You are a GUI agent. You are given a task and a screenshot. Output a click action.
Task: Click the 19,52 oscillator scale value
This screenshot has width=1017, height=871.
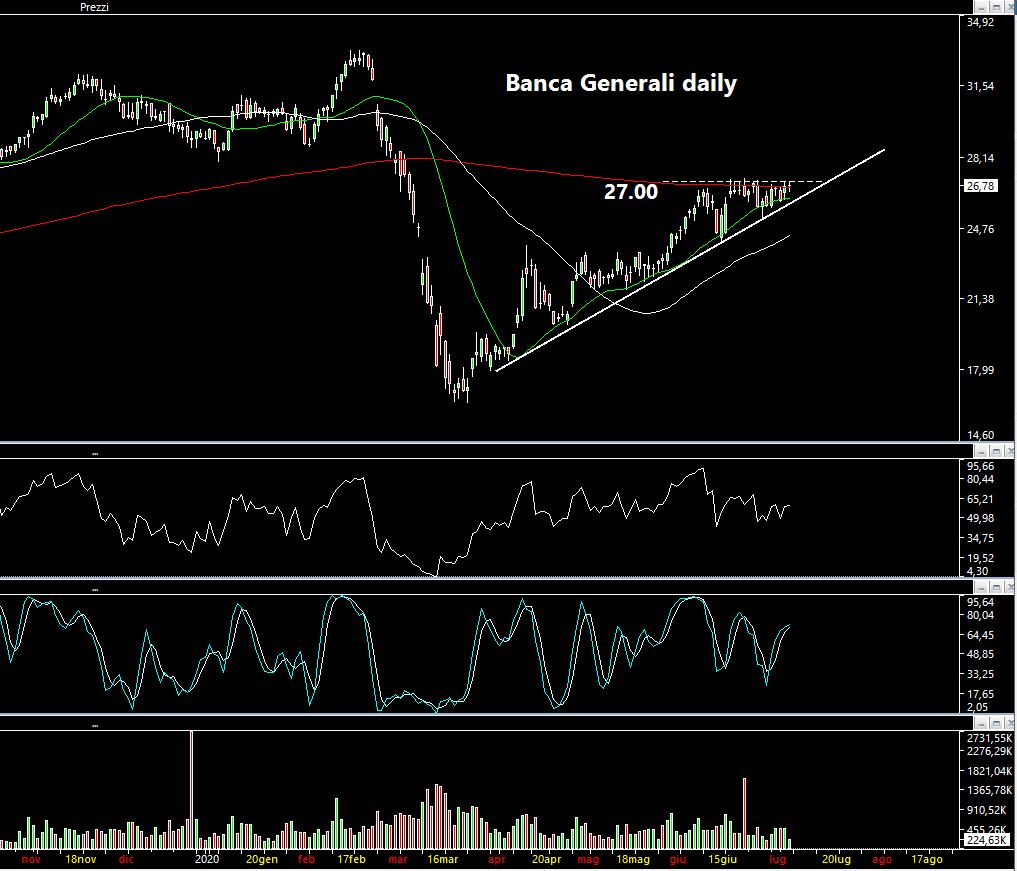click(x=980, y=558)
